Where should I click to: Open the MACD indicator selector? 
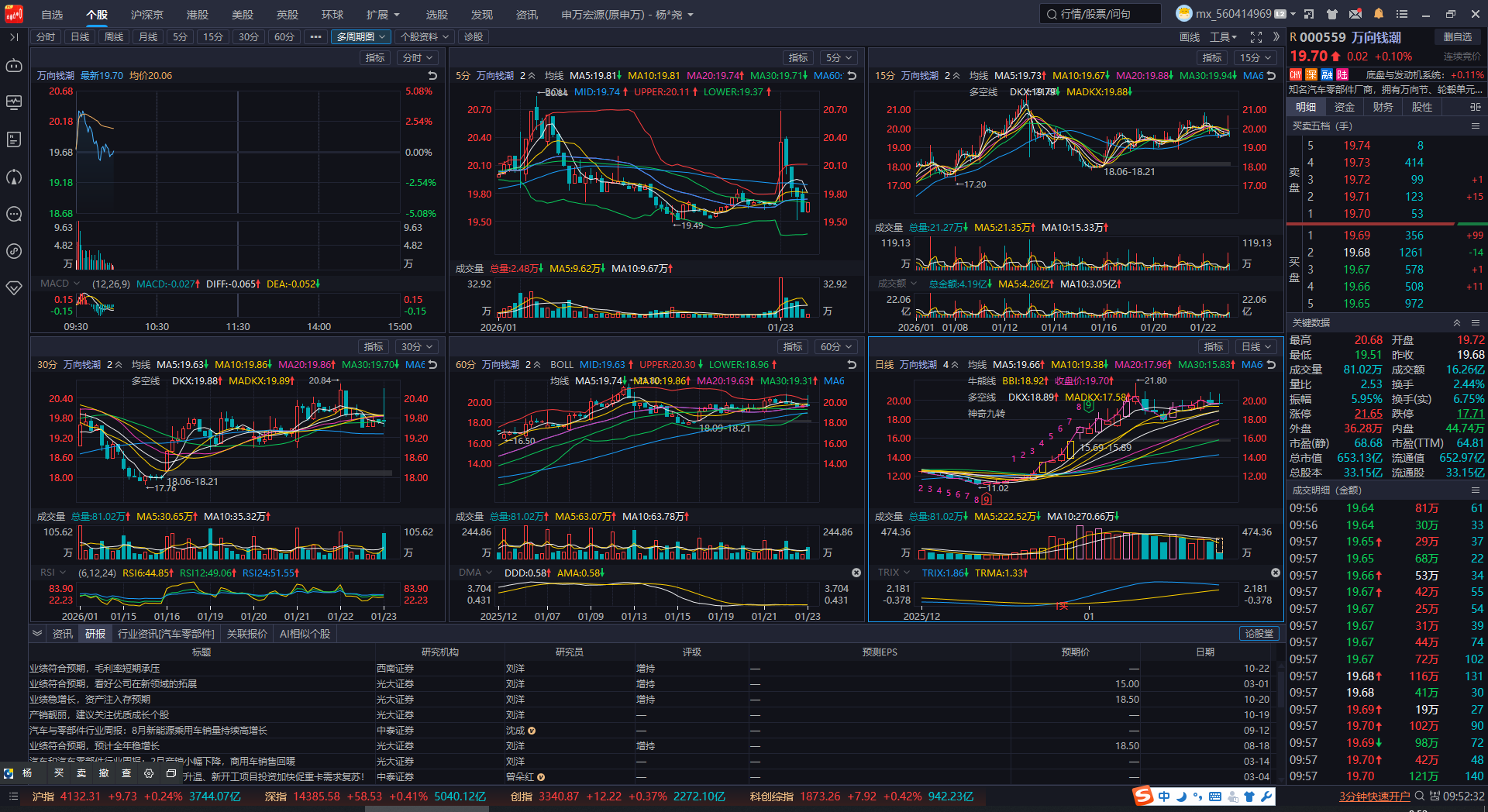60,284
